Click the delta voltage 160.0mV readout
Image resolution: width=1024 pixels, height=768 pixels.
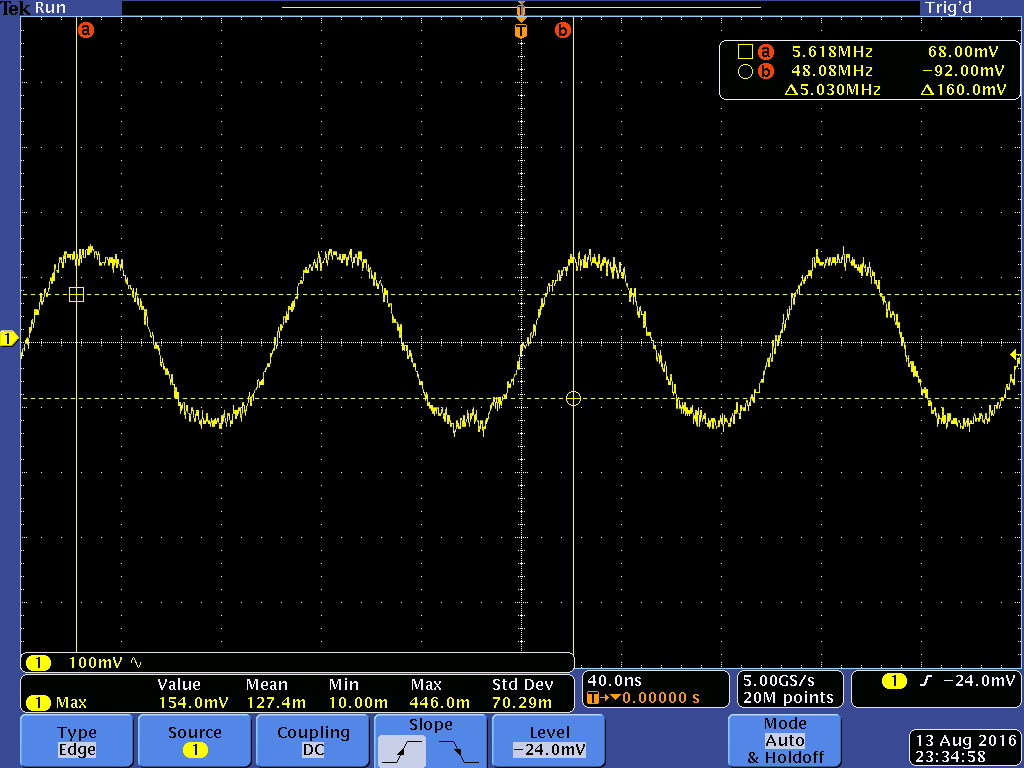coord(963,90)
